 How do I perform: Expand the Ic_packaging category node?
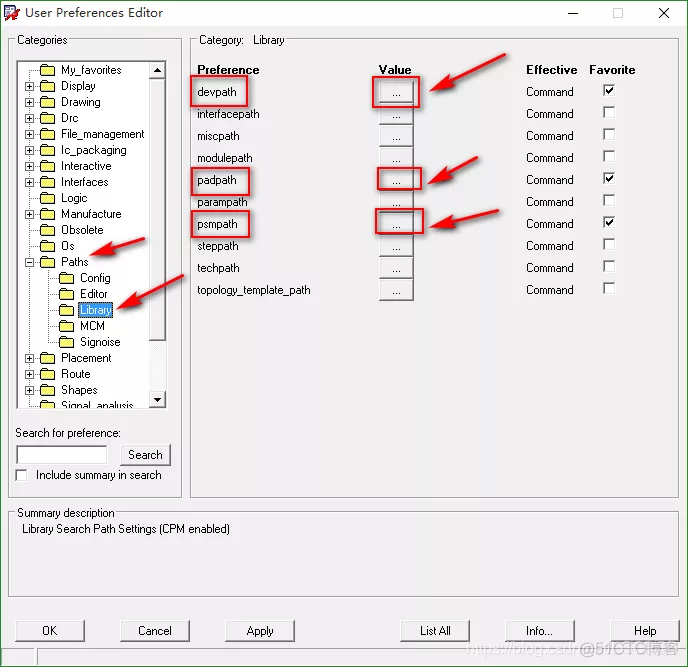pyautogui.click(x=29, y=151)
